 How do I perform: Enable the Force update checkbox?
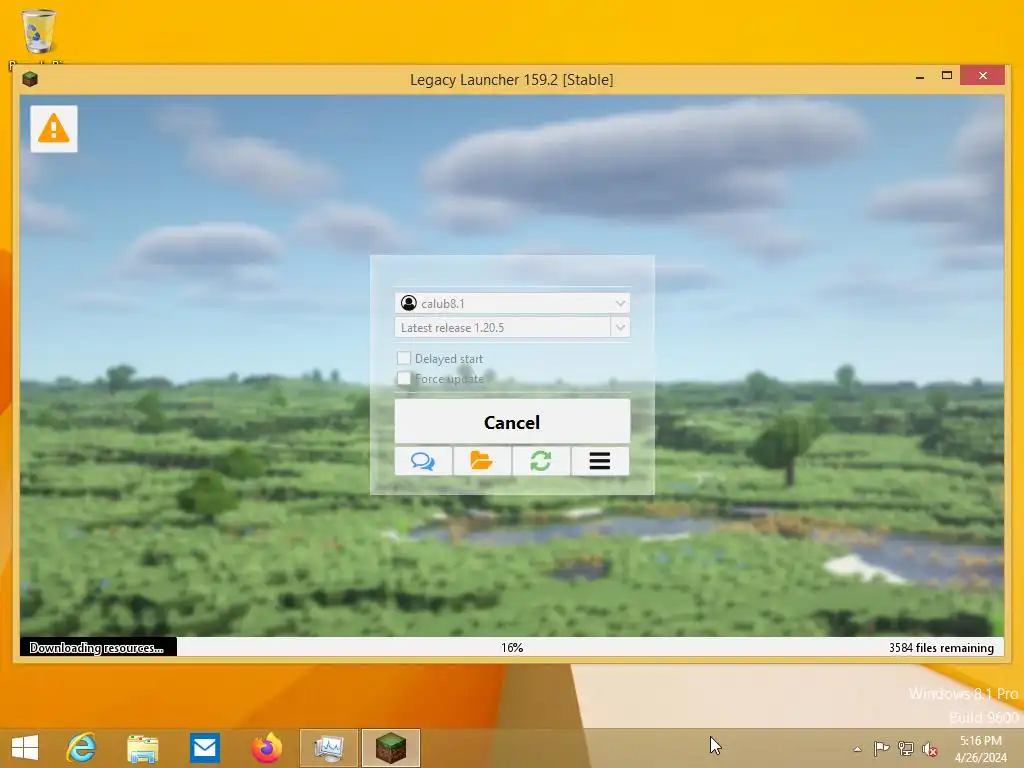tap(404, 378)
